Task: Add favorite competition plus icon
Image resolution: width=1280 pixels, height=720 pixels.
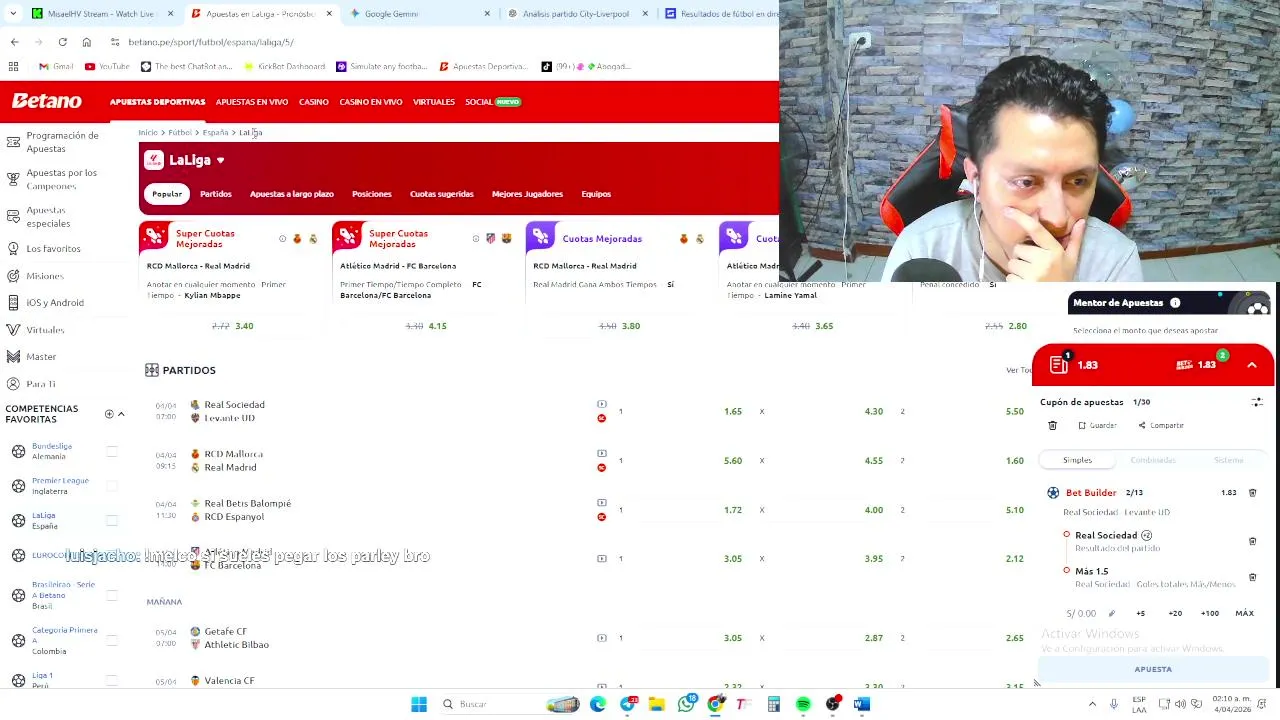Action: (109, 414)
